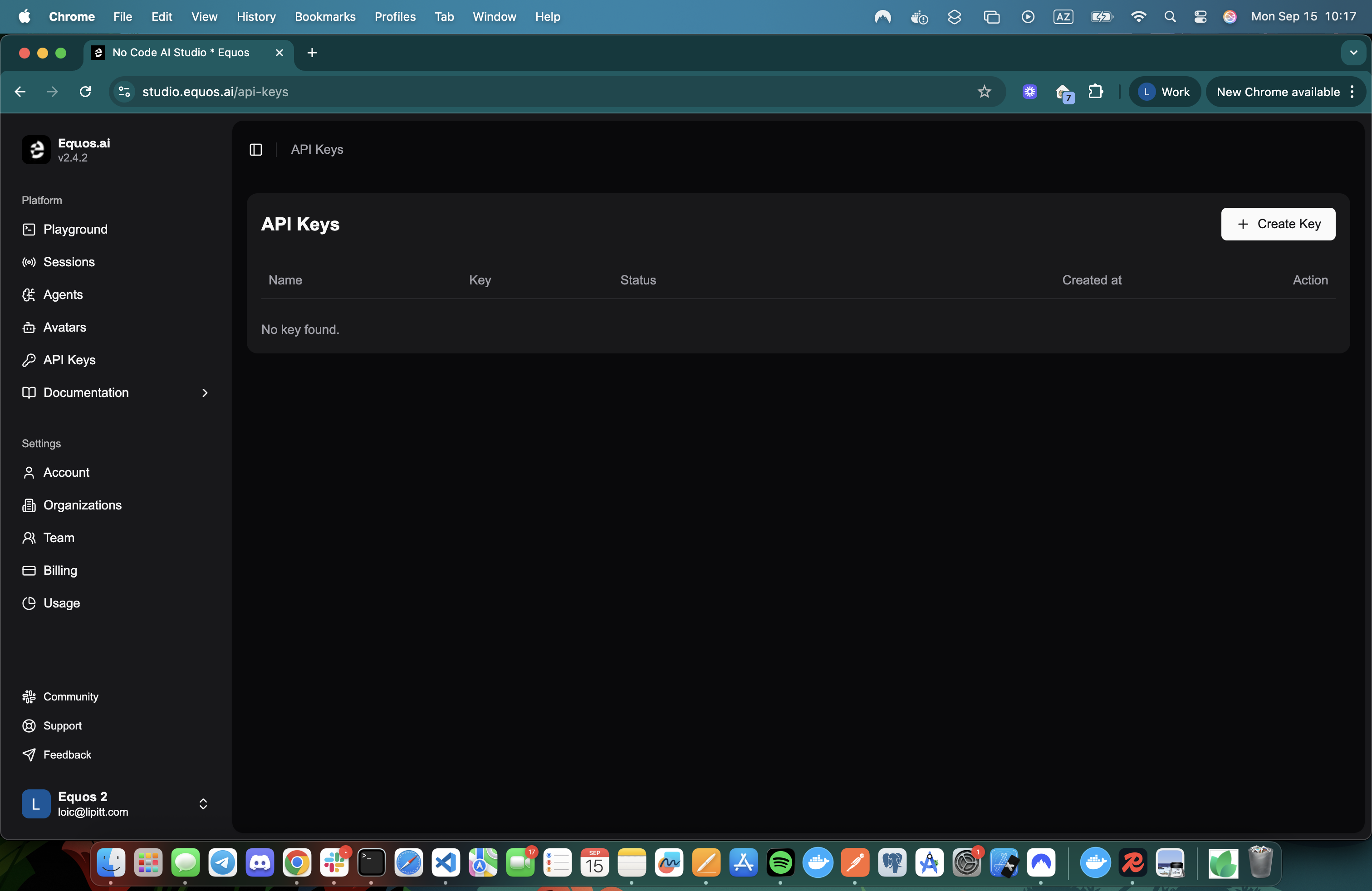Open the Community link

pos(70,697)
